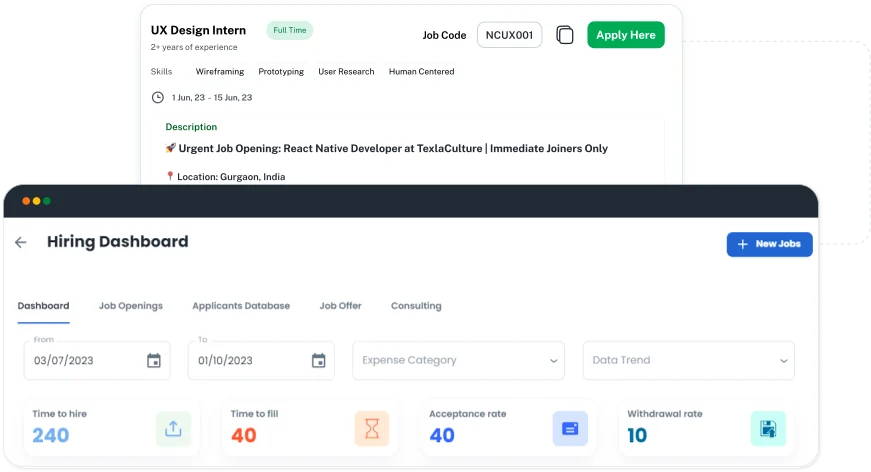The height and width of the screenshot is (472, 871).
Task: Open the Consulting tab
Action: click(416, 306)
